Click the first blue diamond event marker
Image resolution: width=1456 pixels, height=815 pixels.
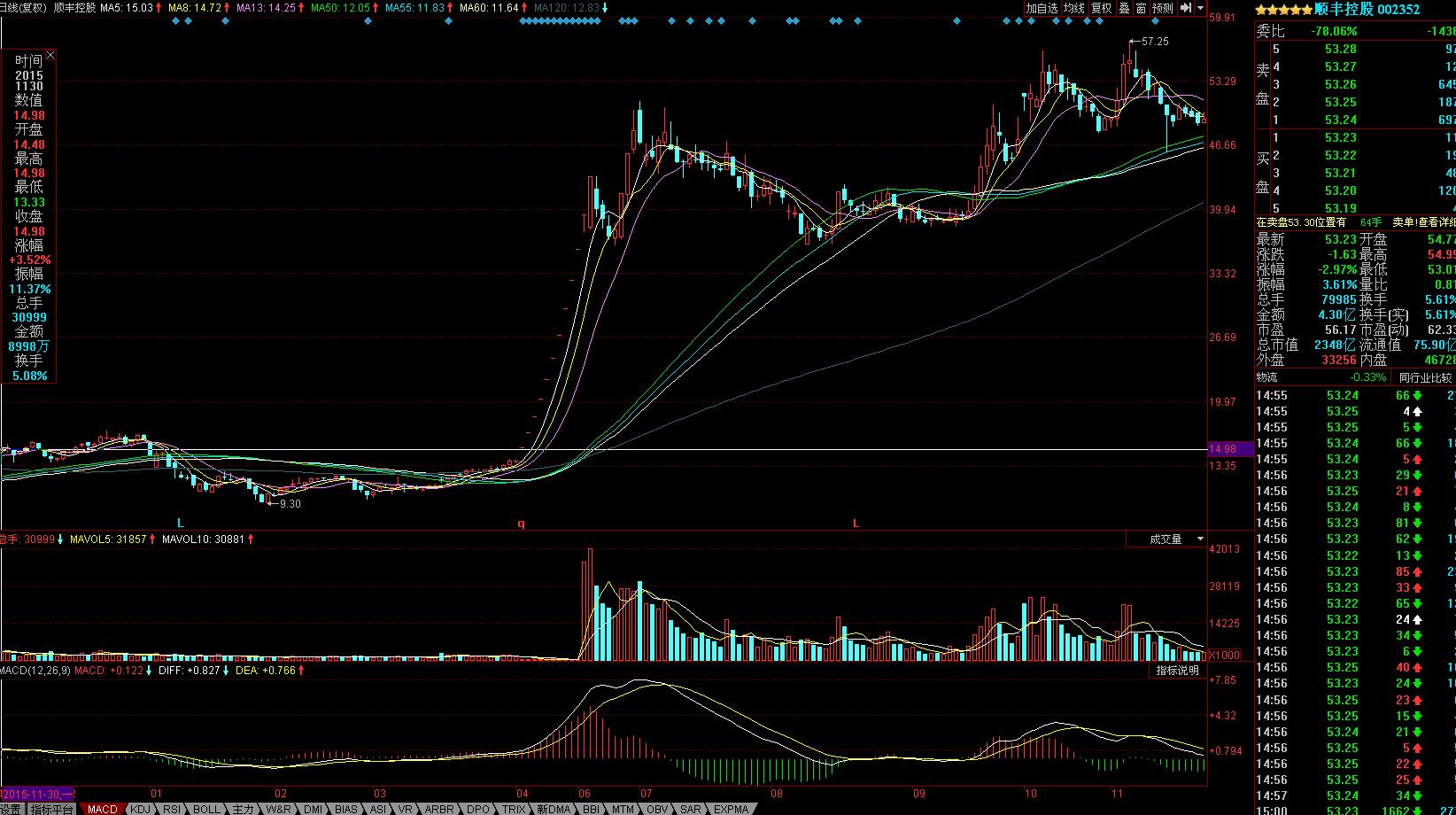click(x=174, y=21)
